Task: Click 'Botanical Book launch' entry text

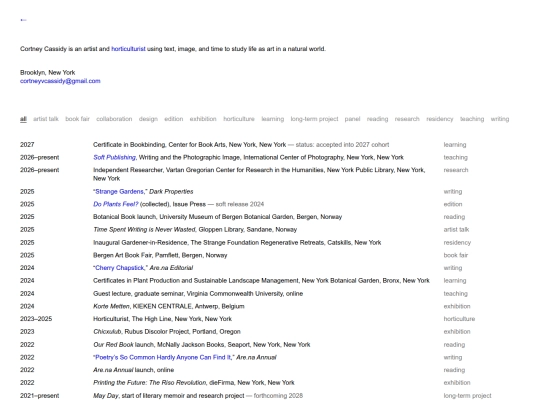Action: coord(217,217)
